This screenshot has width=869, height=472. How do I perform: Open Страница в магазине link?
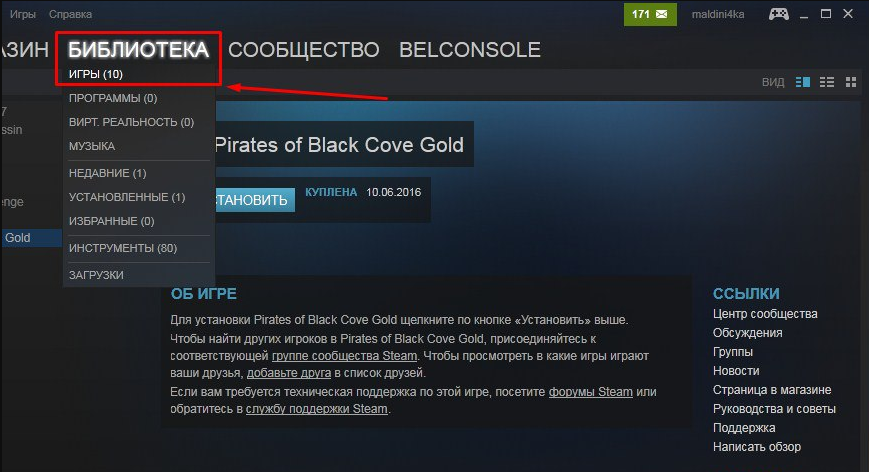coord(771,389)
